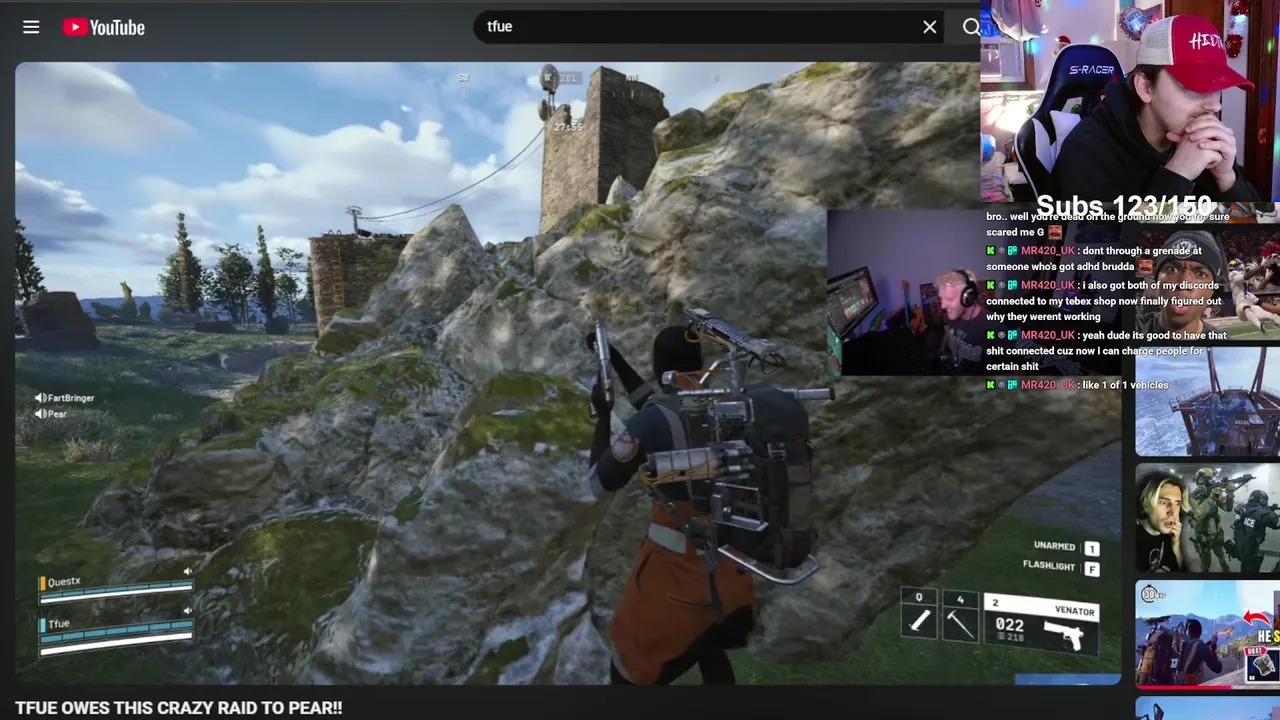Click the ammo count 022

1009,624
